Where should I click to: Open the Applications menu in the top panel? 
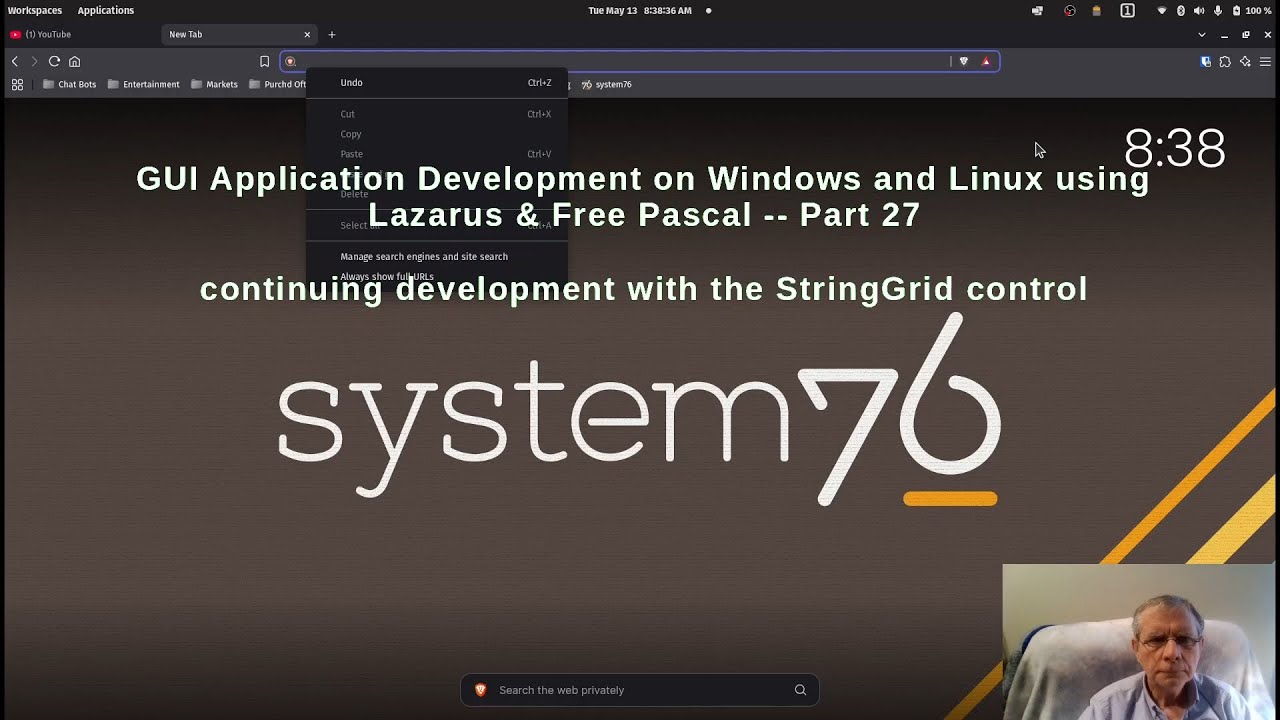point(106,10)
